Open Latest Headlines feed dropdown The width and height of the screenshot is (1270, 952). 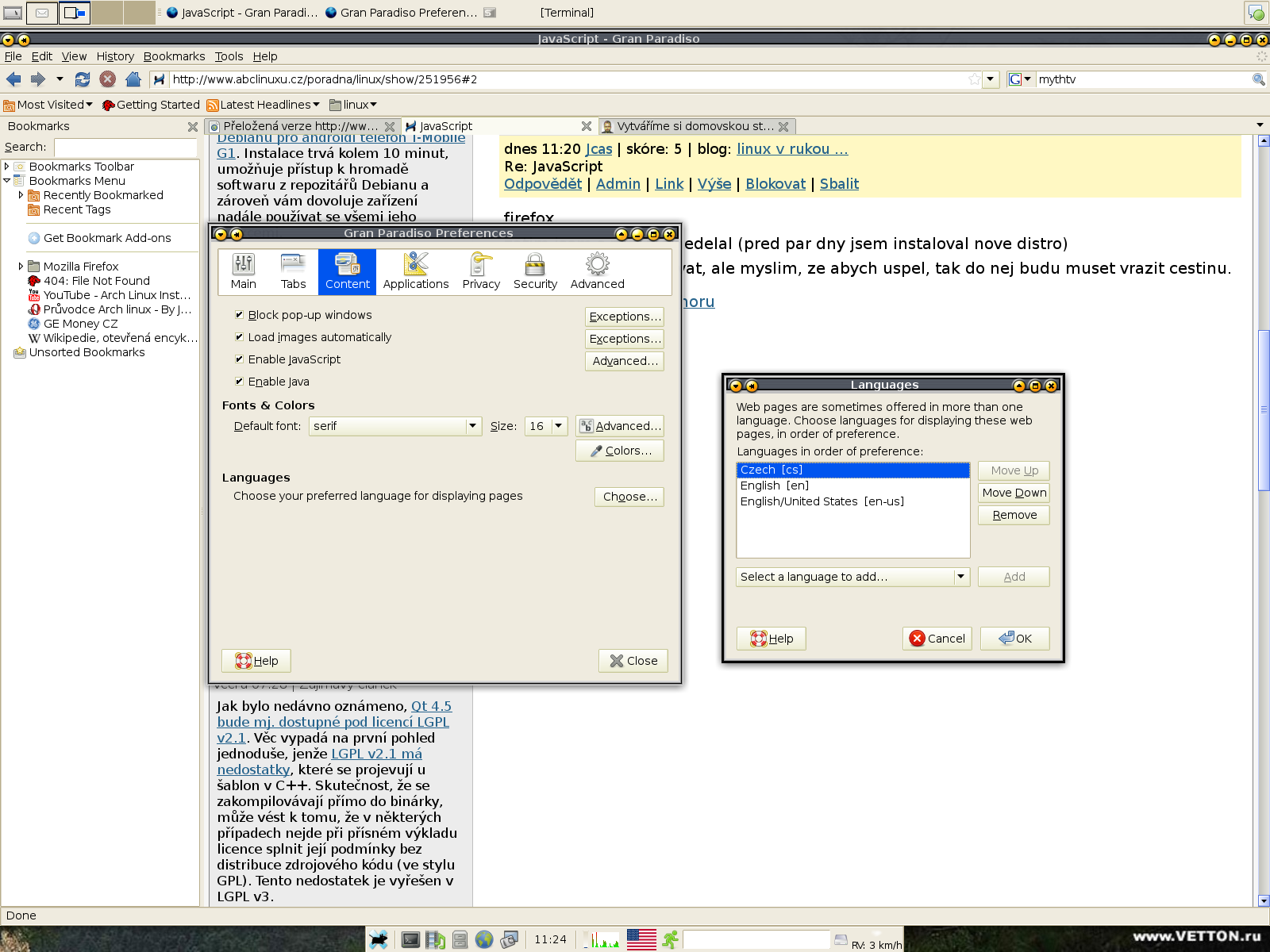[x=263, y=105]
